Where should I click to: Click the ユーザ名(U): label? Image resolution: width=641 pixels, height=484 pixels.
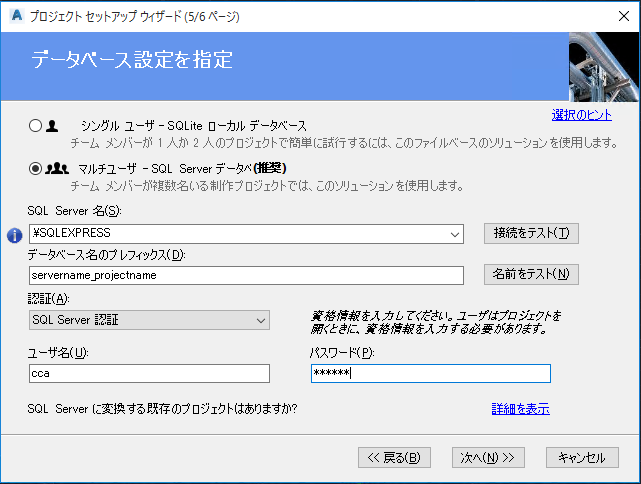pyautogui.click(x=58, y=352)
